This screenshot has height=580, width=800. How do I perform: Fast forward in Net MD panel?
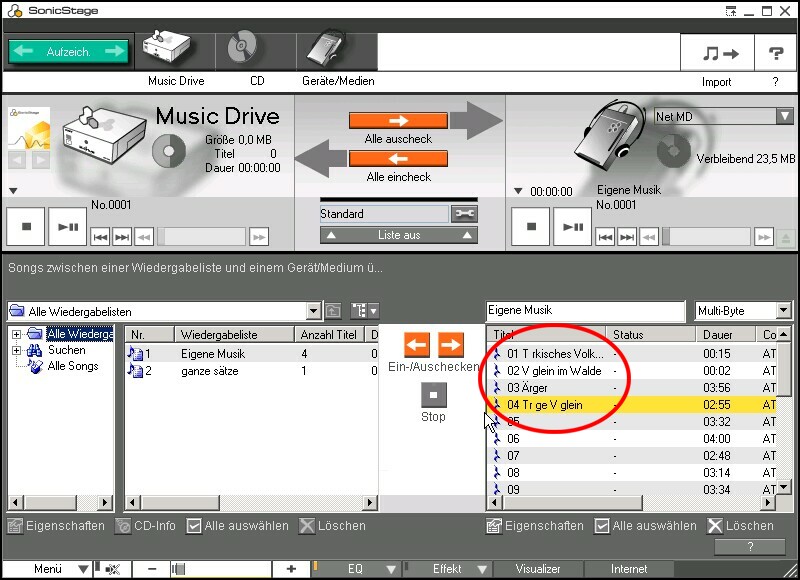coord(764,237)
